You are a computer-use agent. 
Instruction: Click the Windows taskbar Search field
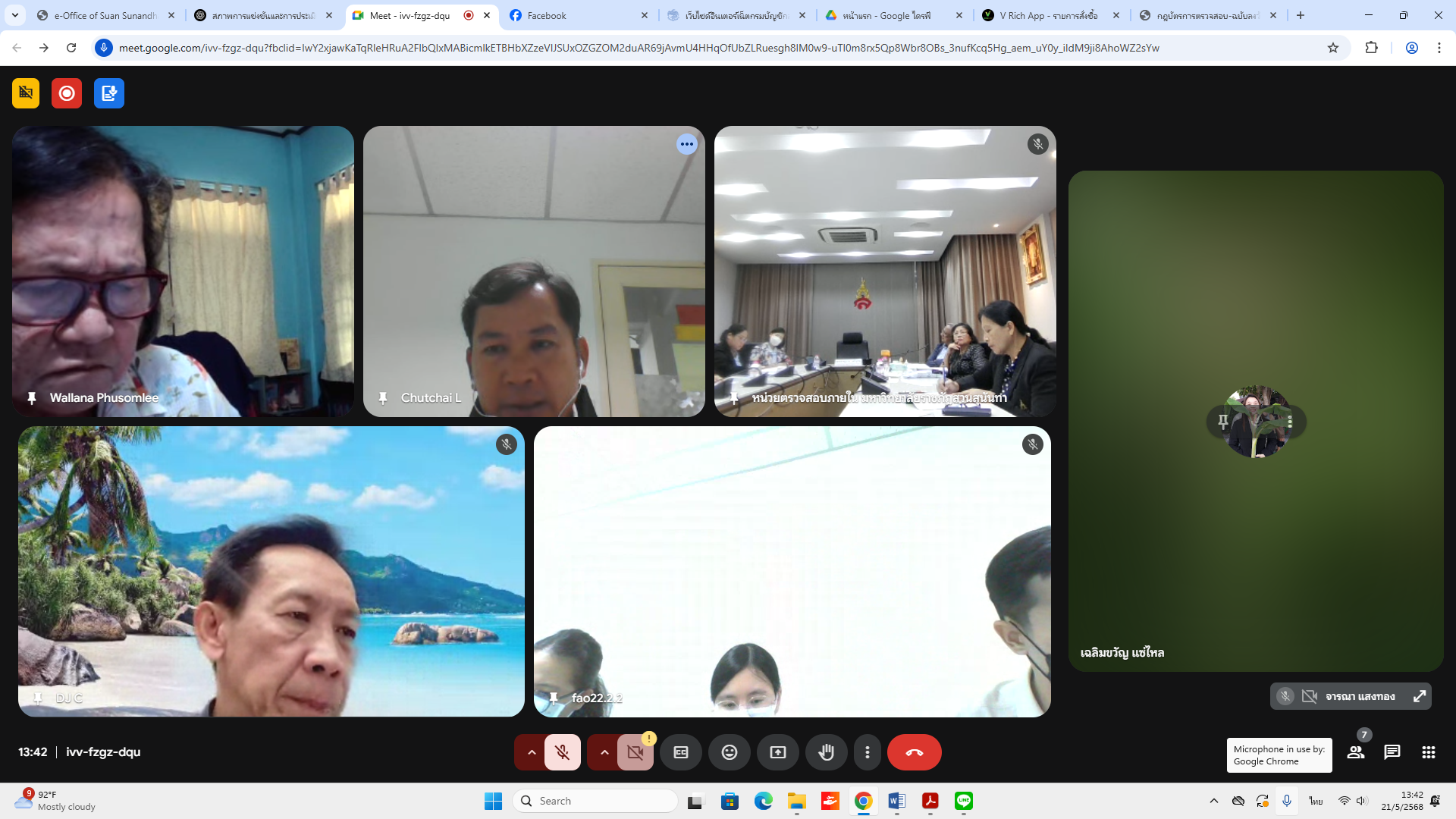[595, 801]
